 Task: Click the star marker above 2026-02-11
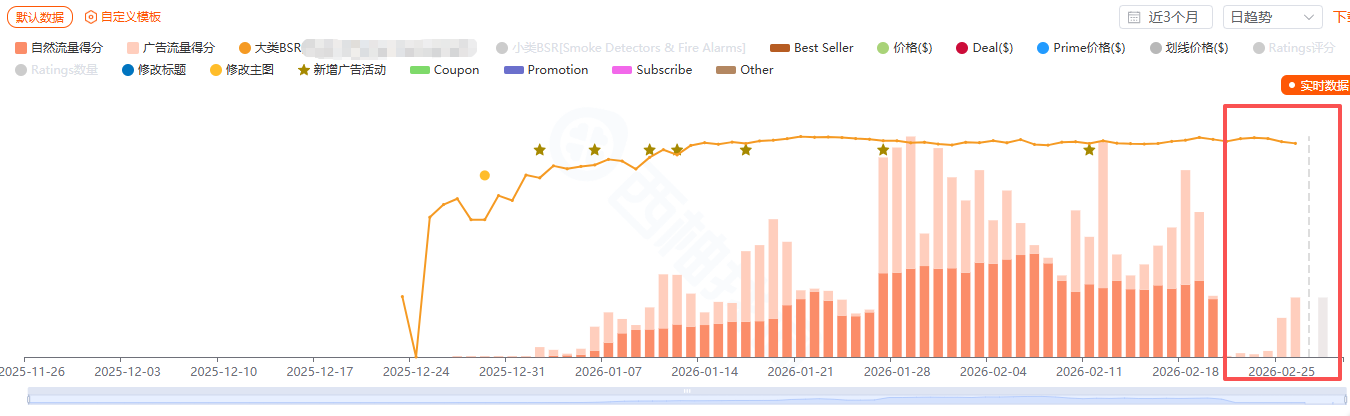1089,150
